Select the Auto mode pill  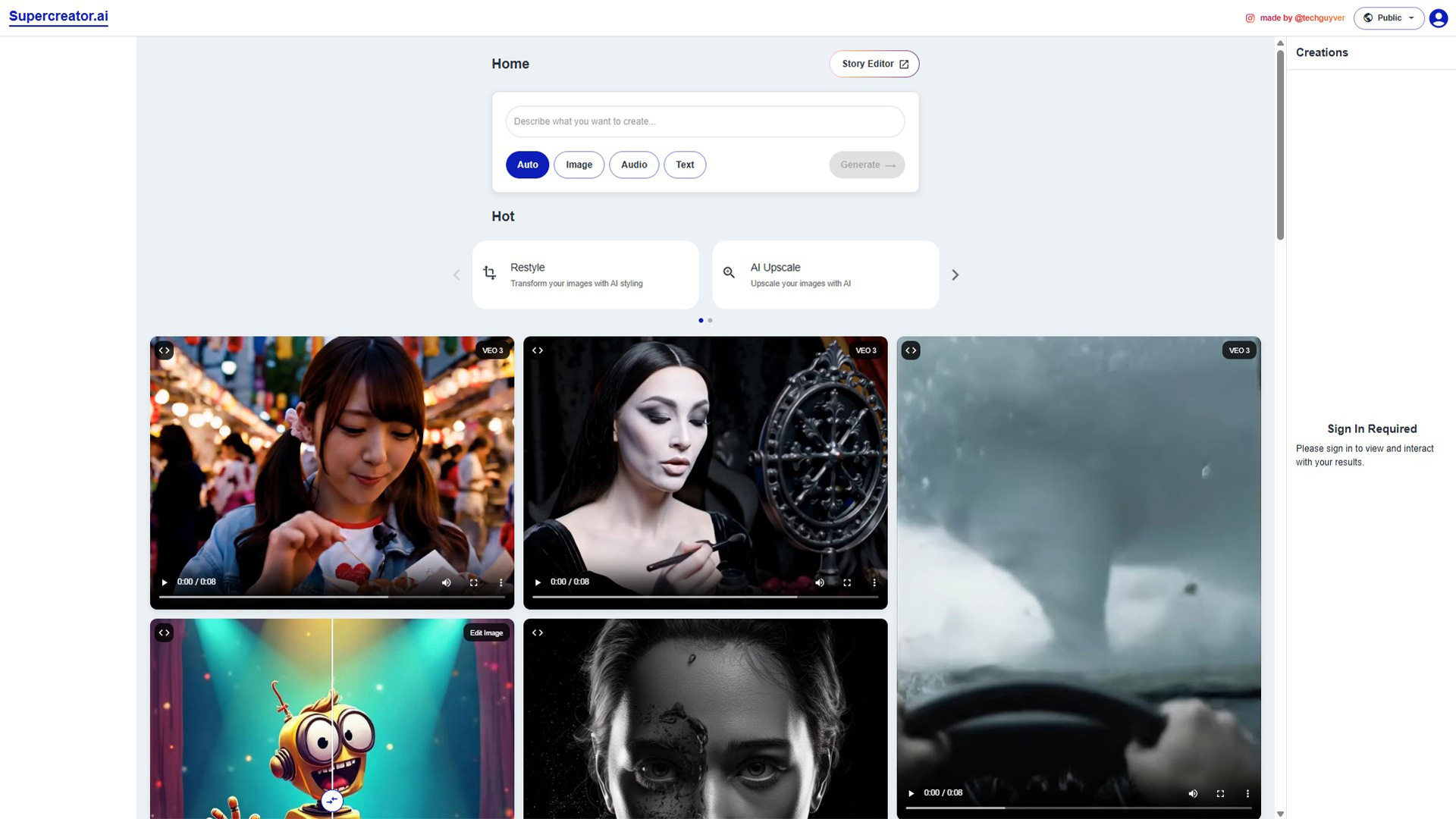(527, 165)
